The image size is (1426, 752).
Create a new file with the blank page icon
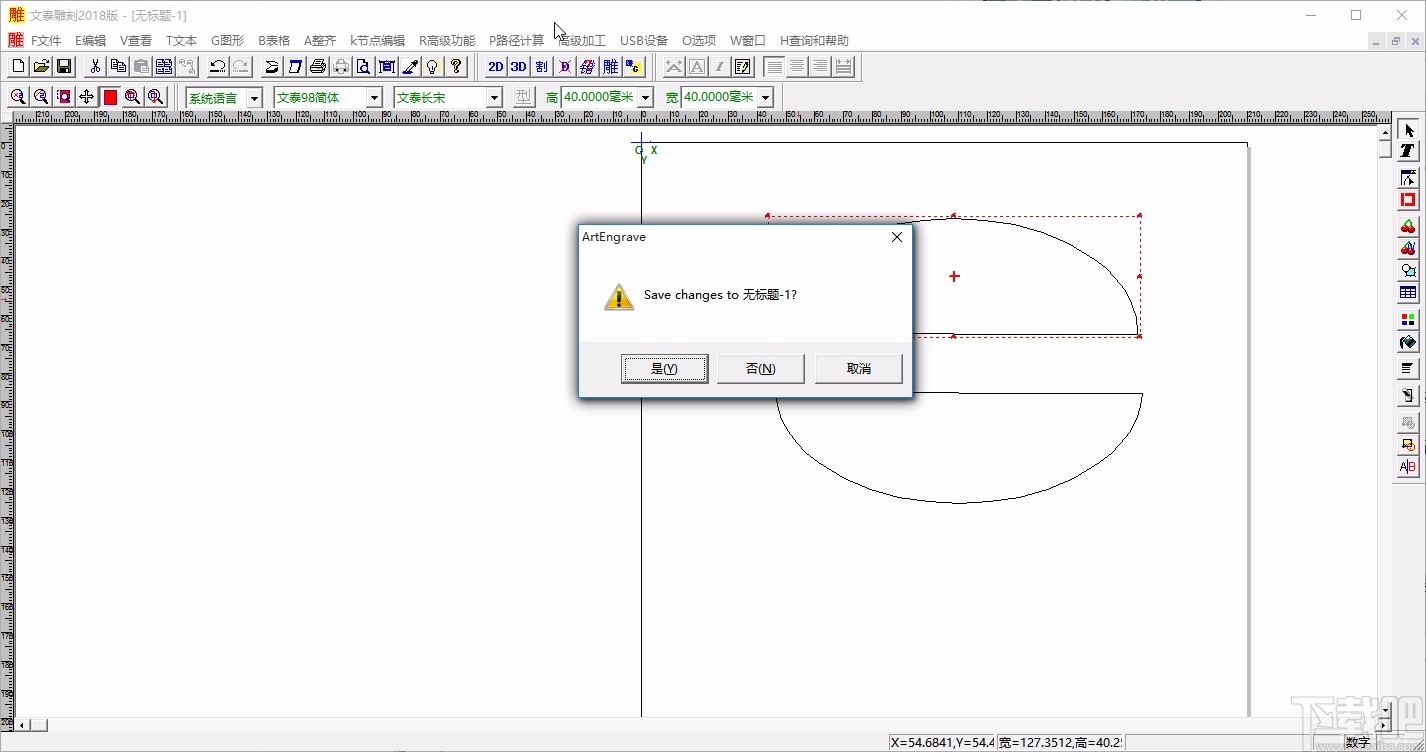click(18, 67)
